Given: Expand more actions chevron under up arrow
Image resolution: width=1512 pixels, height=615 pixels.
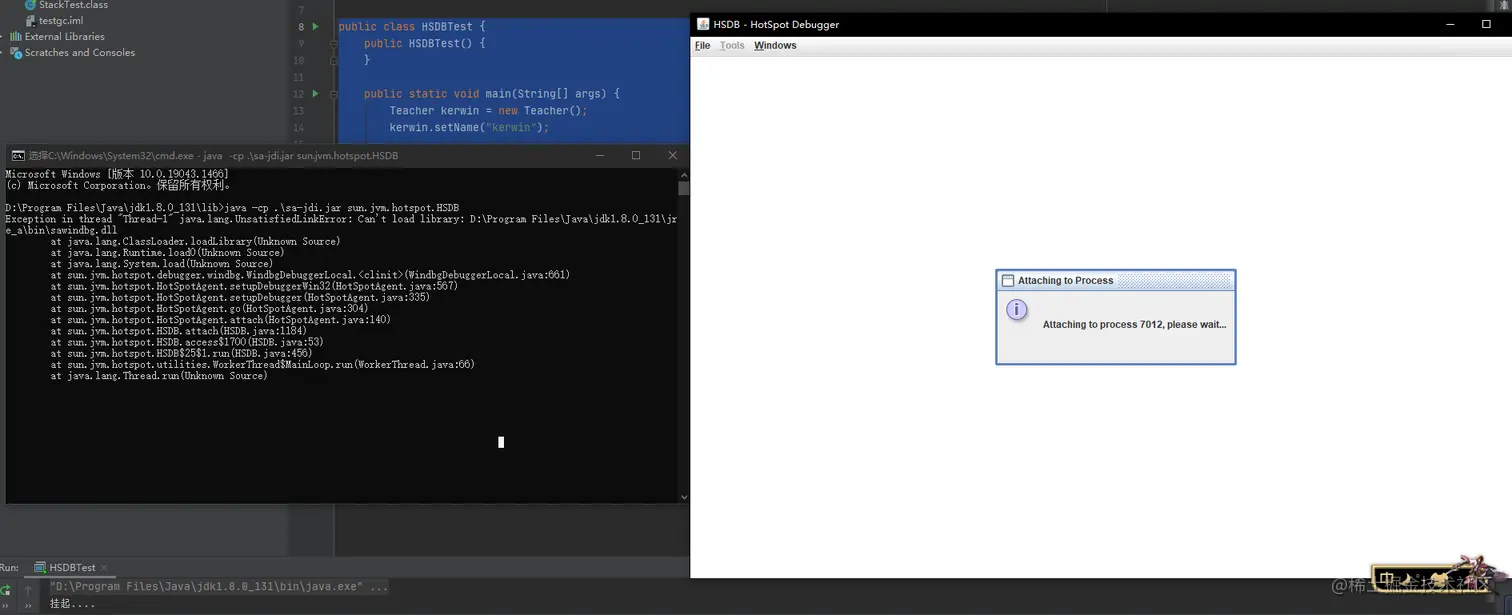Looking at the screenshot, I should click(28, 608).
